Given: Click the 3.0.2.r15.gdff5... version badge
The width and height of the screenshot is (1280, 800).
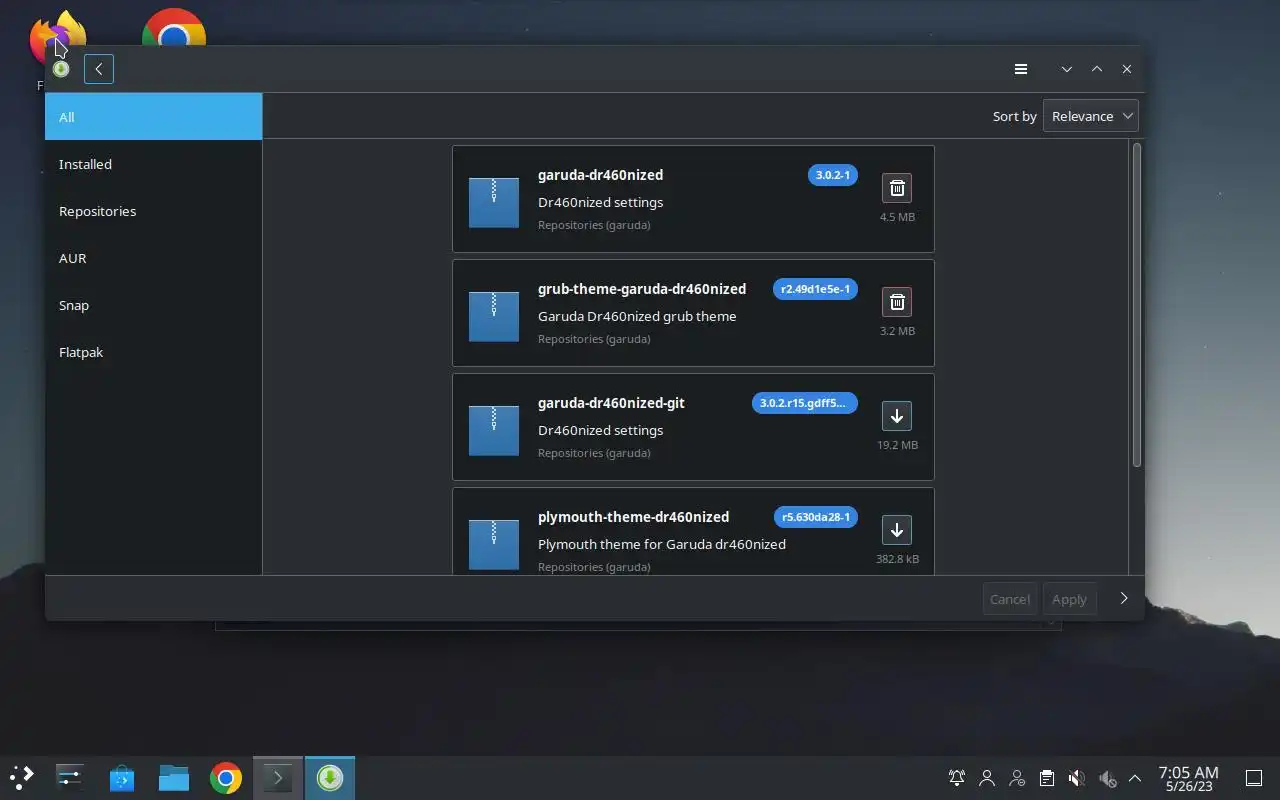Looking at the screenshot, I should tap(805, 403).
